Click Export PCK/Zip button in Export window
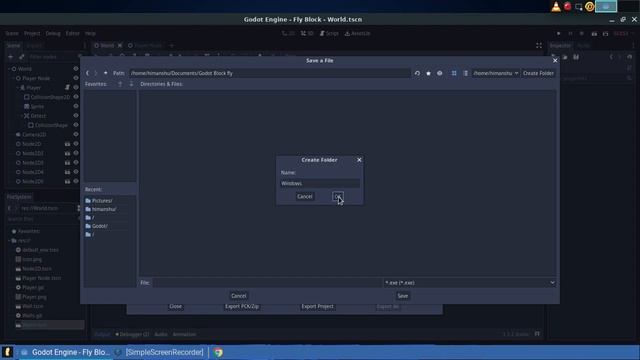Viewport: 640px width, 360px height. click(x=242, y=306)
